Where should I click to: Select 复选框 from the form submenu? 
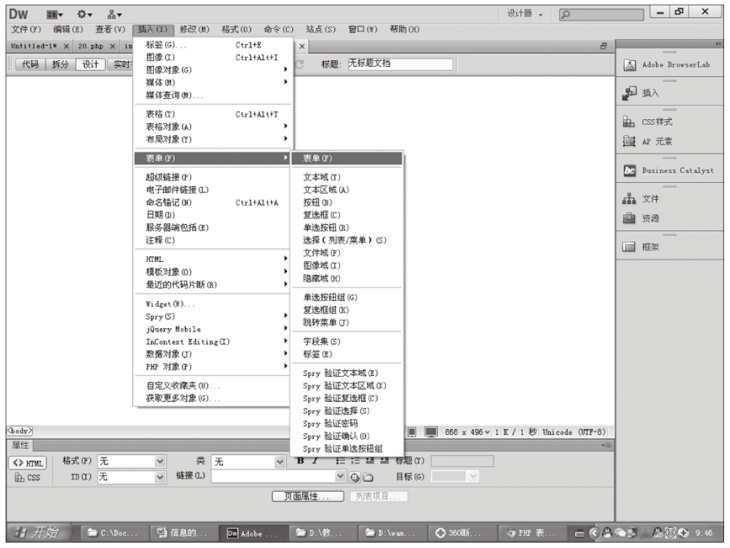pyautogui.click(x=346, y=215)
